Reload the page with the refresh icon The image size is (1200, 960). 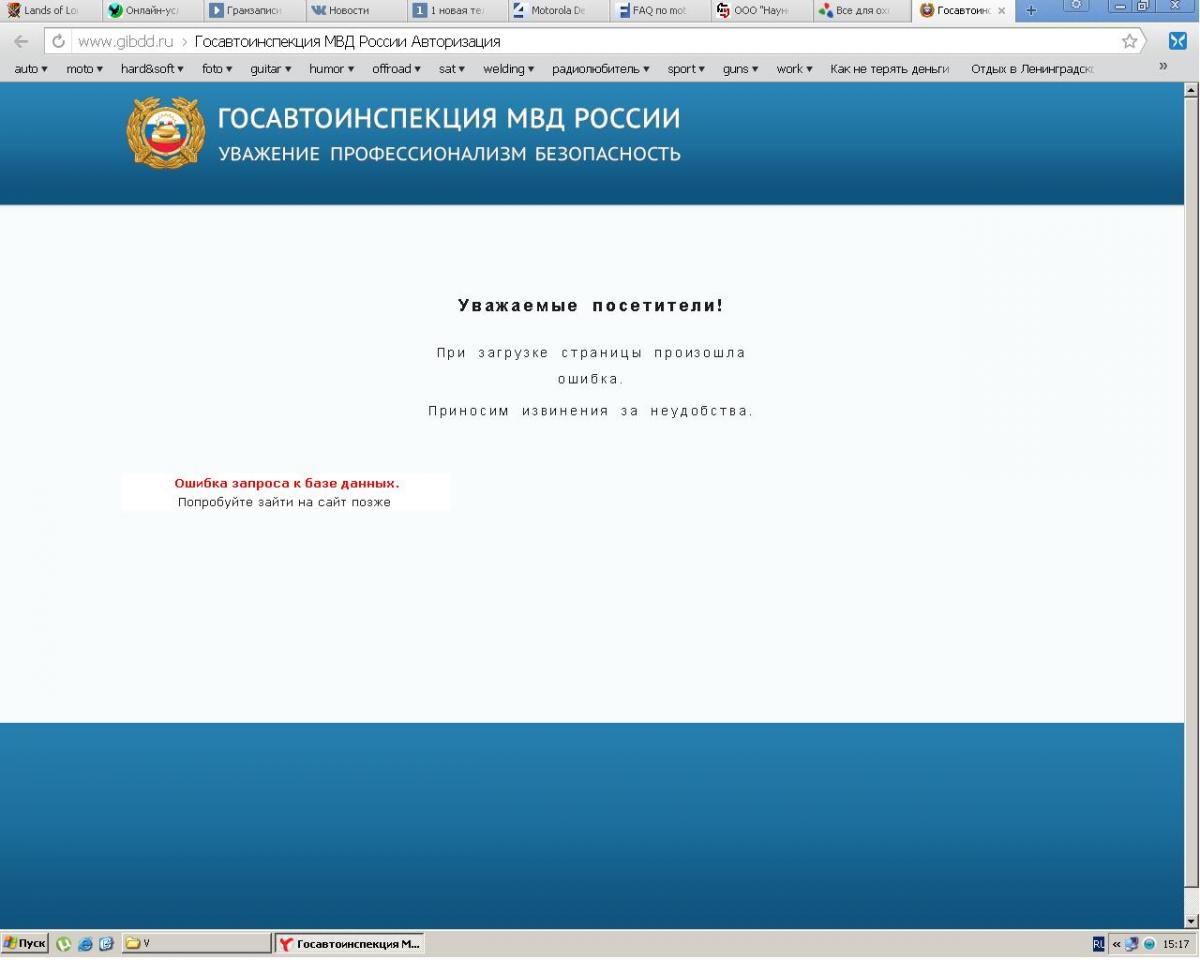point(58,41)
